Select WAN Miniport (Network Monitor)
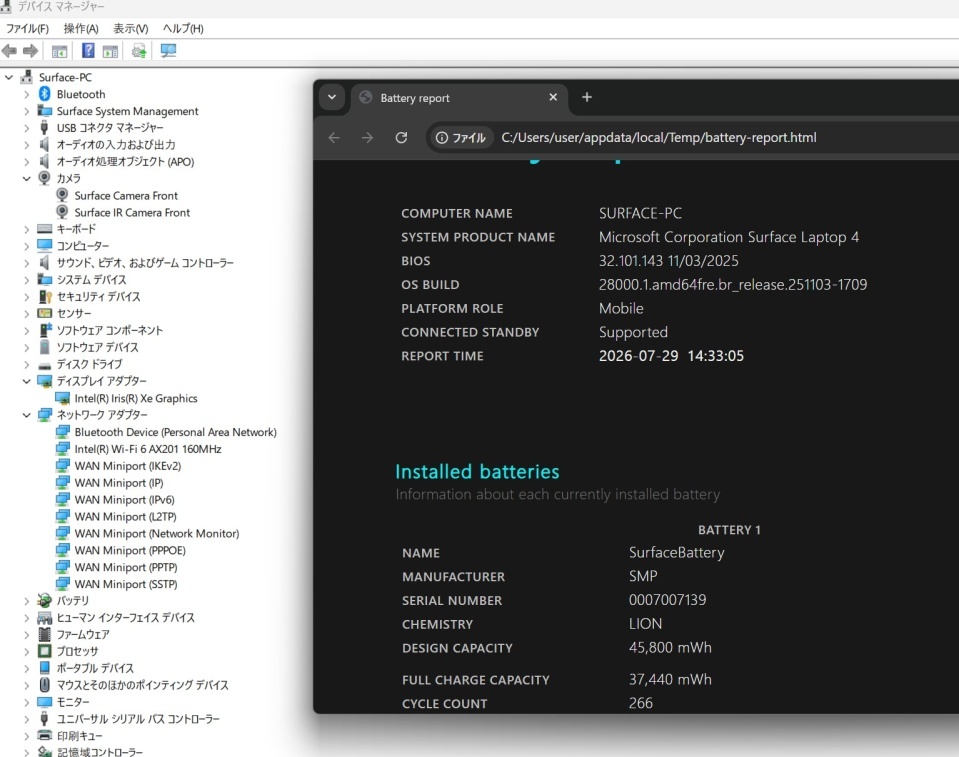The height and width of the screenshot is (757, 959). click(x=157, y=533)
